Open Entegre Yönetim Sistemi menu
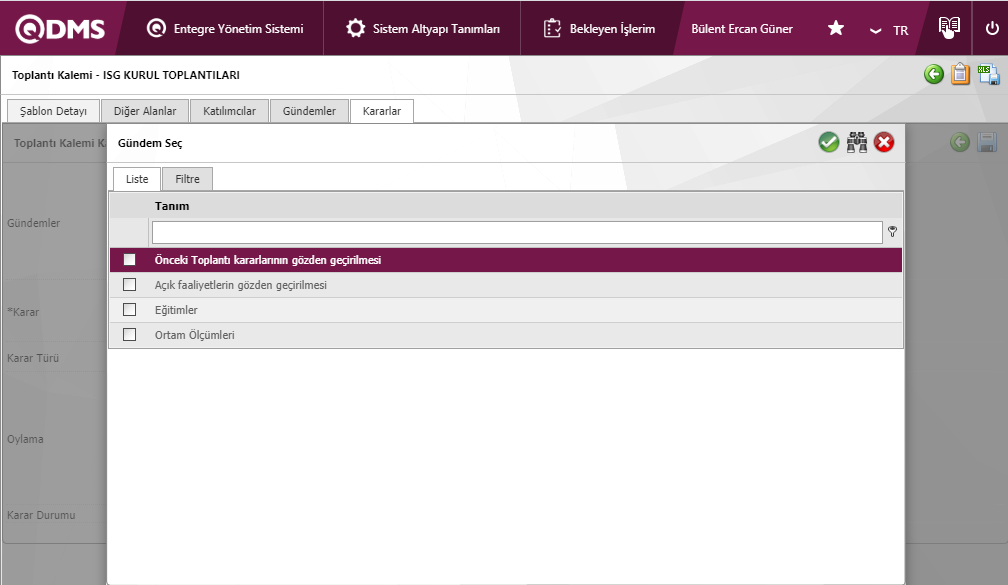 tap(225, 29)
